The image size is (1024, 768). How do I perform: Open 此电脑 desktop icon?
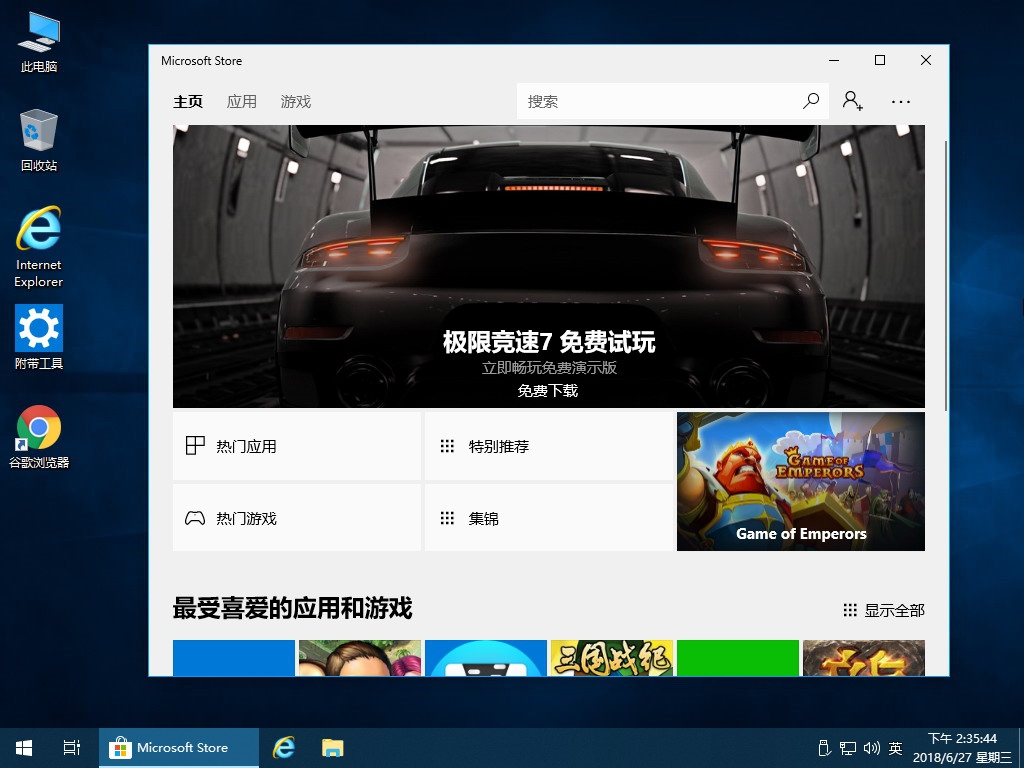click(x=39, y=43)
